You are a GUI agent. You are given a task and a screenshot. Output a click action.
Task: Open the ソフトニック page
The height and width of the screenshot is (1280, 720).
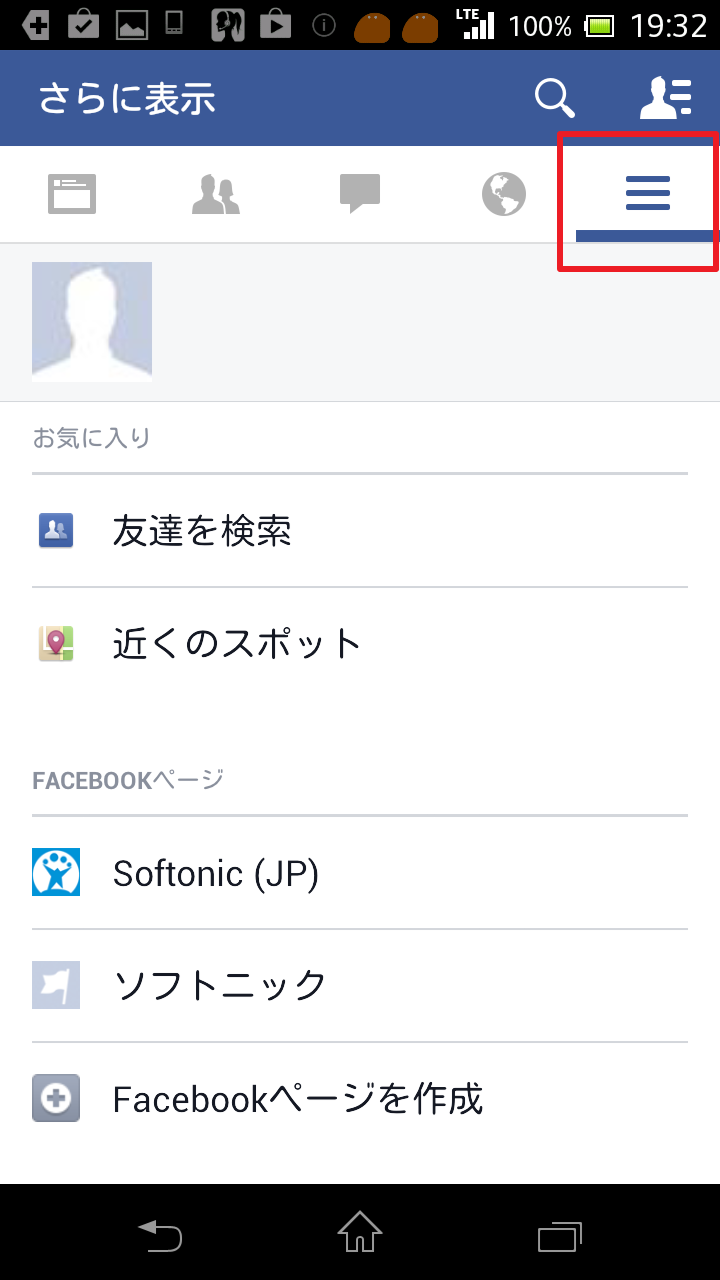(220, 985)
